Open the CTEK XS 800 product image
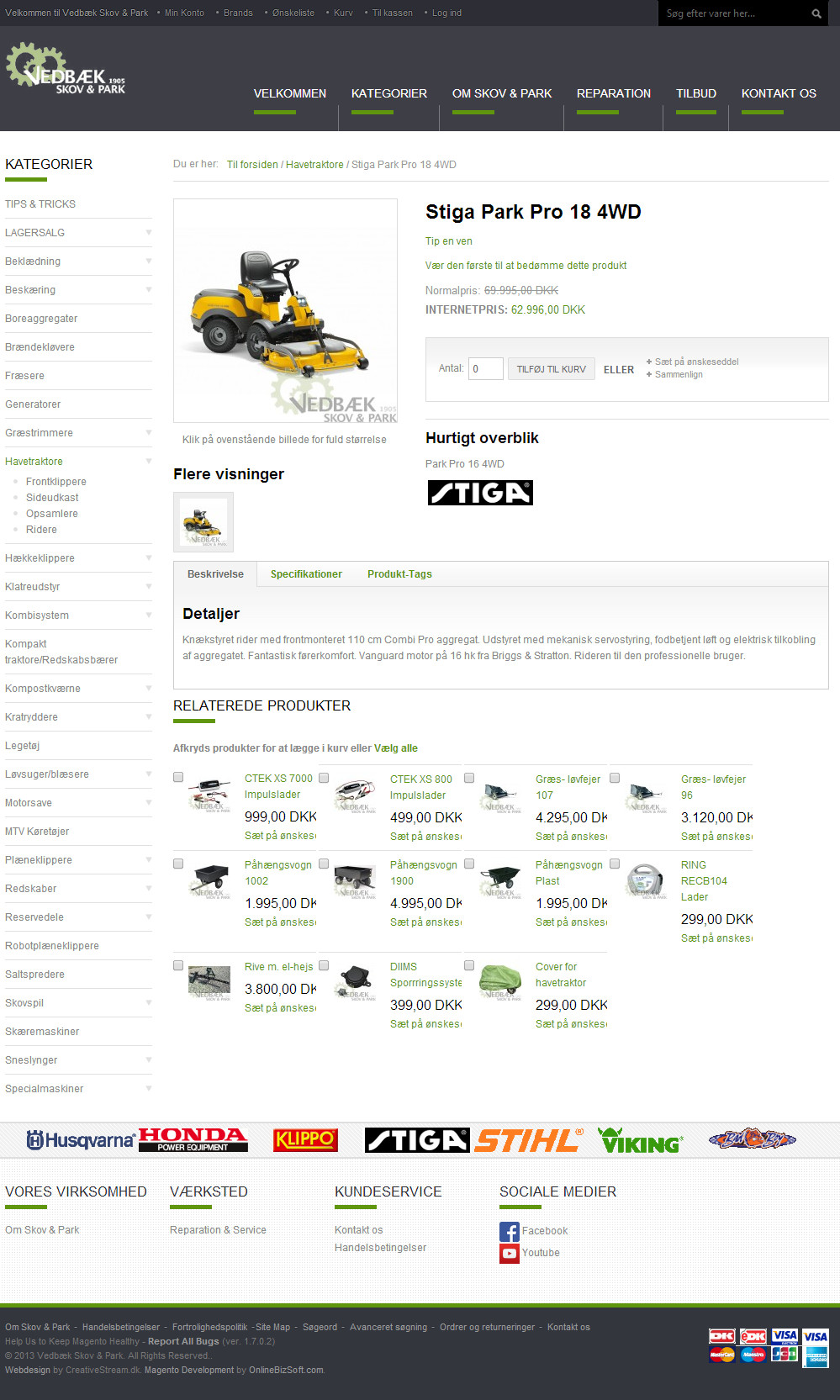The height and width of the screenshot is (1400, 840). [355, 794]
